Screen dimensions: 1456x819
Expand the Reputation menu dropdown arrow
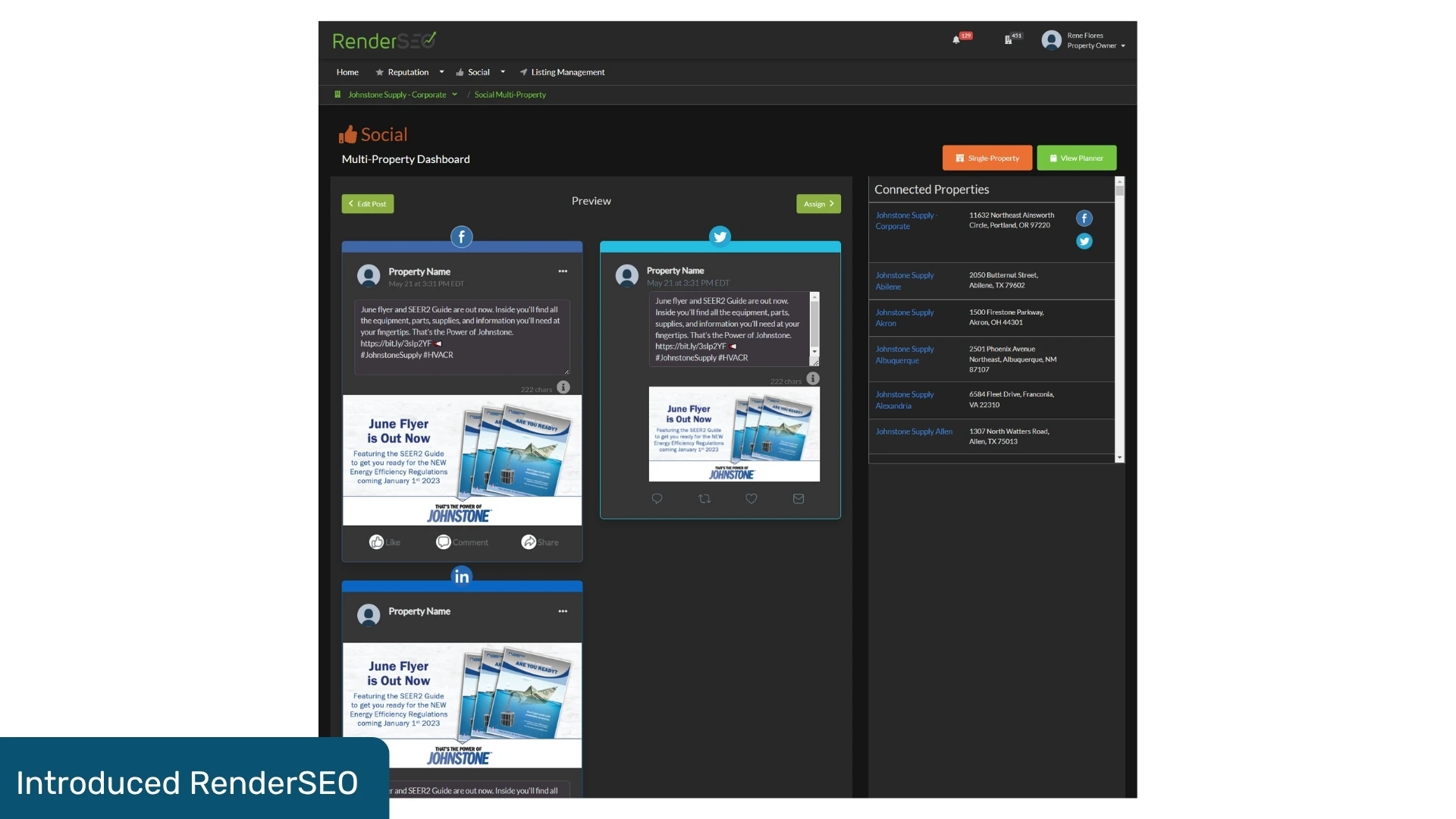coord(441,73)
